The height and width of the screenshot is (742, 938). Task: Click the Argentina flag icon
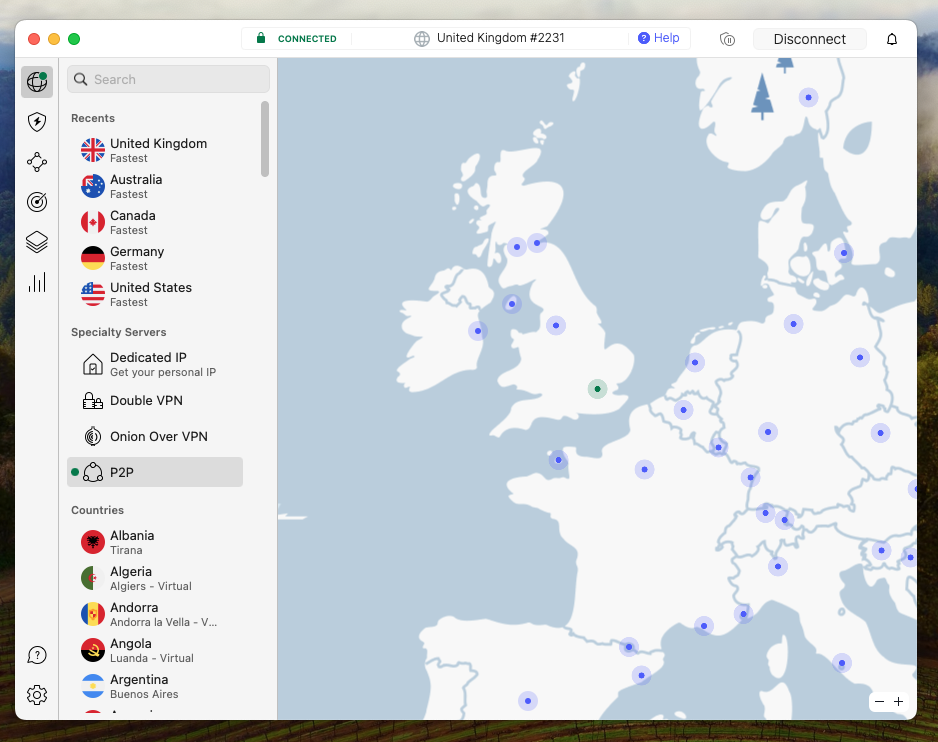[x=93, y=686]
